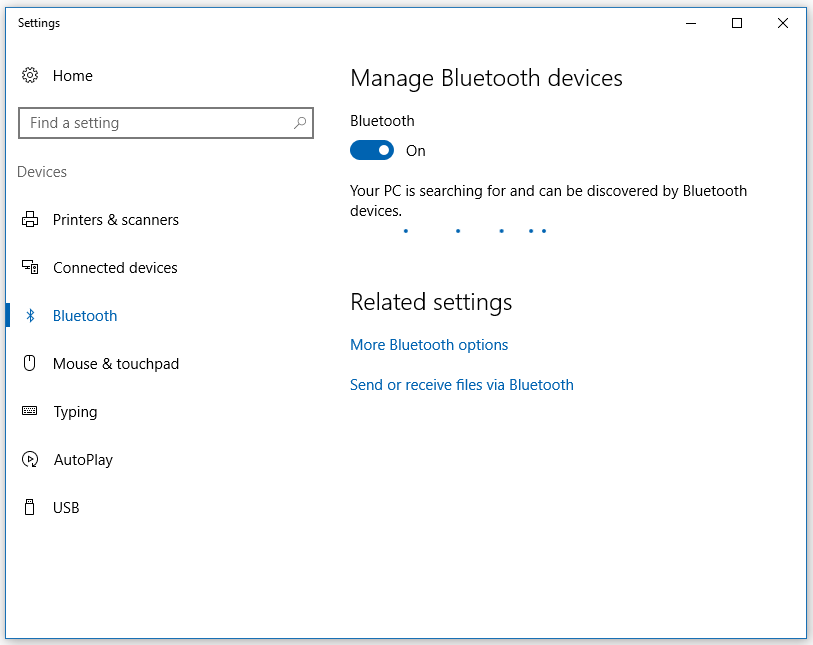This screenshot has width=813, height=645.
Task: Focus the Find a setting box
Action: [x=166, y=123]
